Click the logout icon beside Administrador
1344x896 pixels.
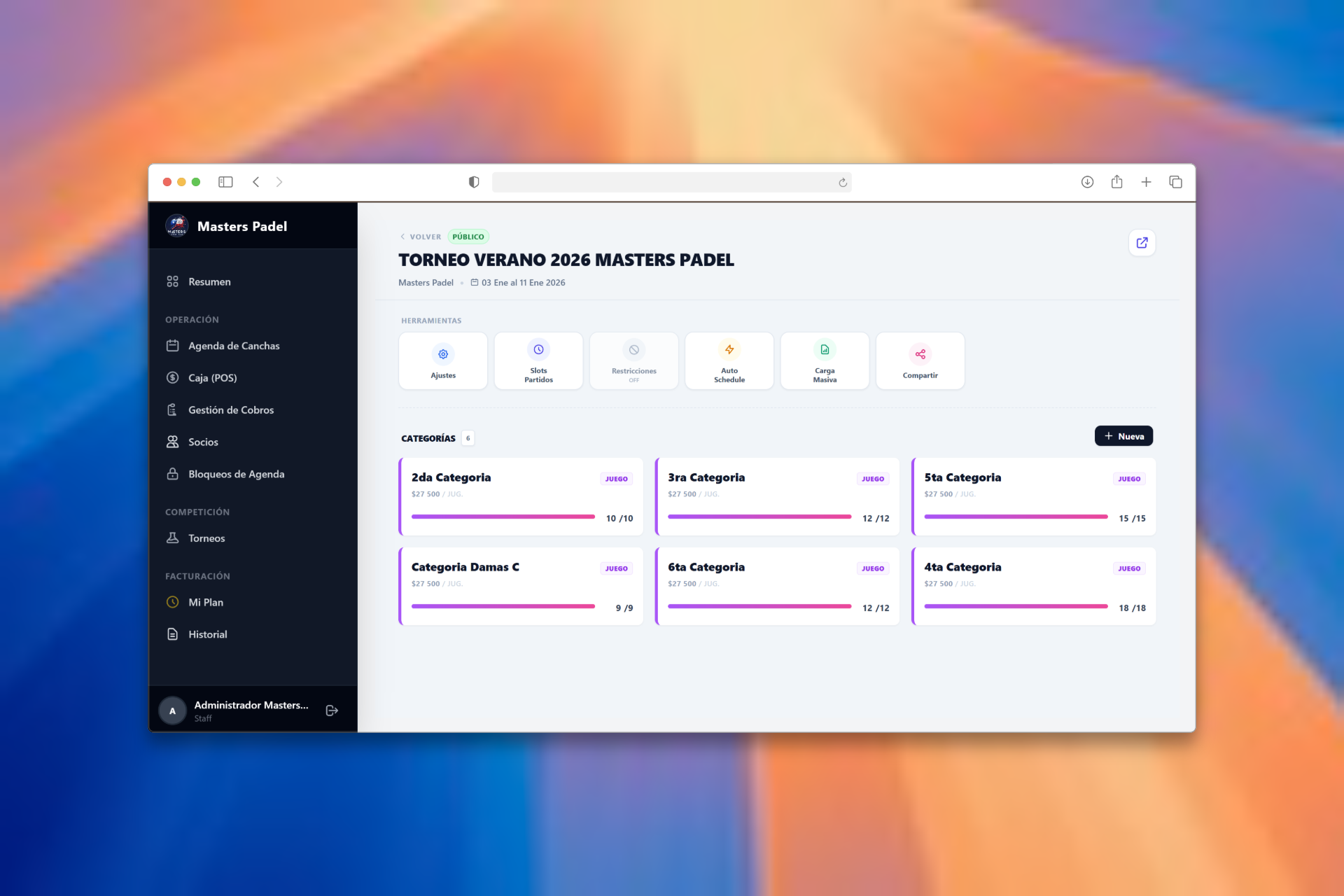pyautogui.click(x=332, y=710)
